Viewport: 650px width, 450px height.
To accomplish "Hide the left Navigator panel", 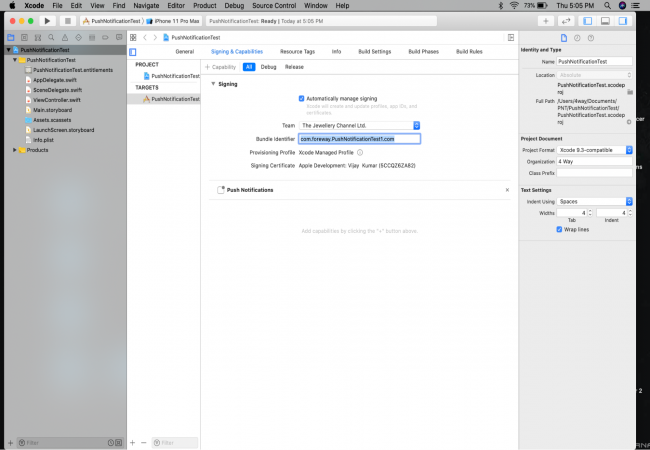I will click(587, 21).
